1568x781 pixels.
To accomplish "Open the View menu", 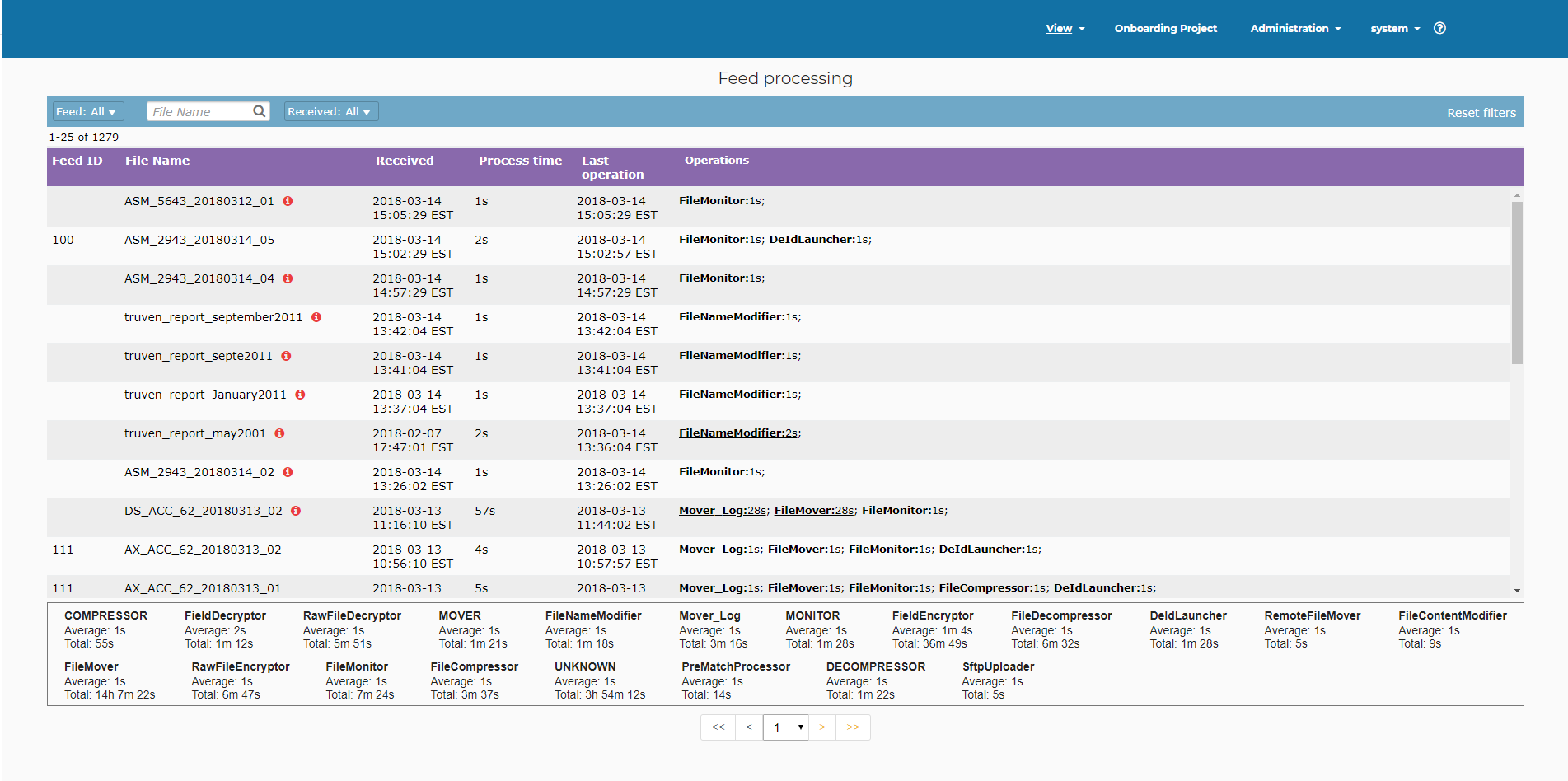I will (1065, 29).
